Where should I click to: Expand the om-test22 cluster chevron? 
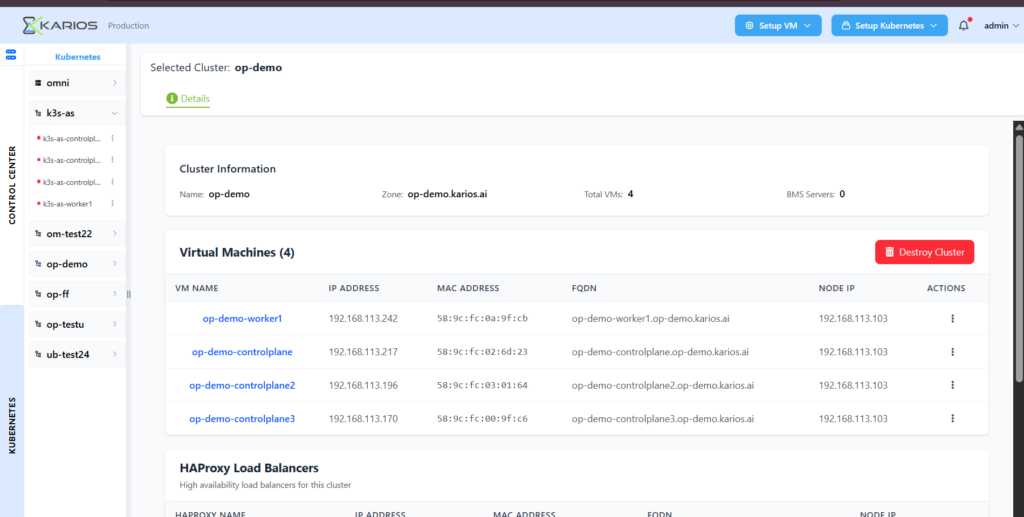coord(115,234)
